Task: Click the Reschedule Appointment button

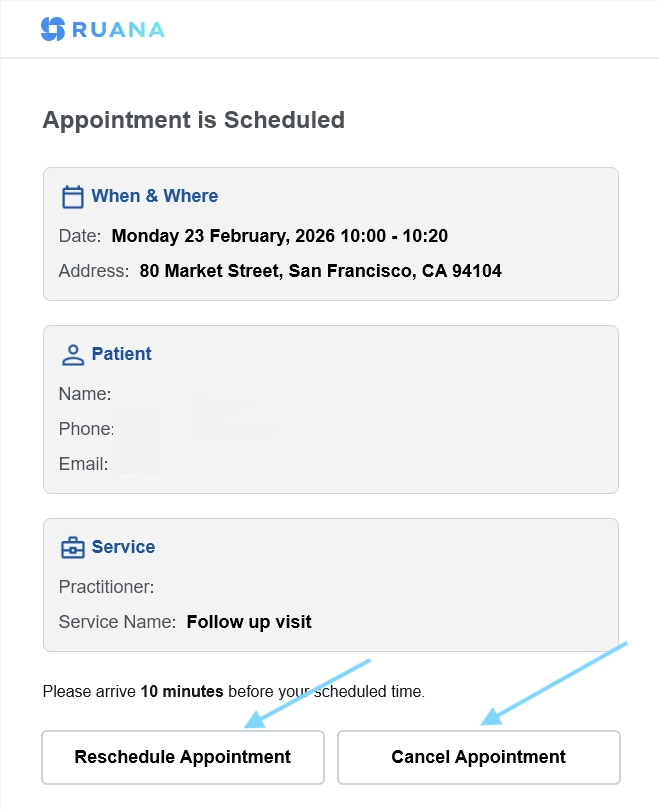Action: (182, 757)
